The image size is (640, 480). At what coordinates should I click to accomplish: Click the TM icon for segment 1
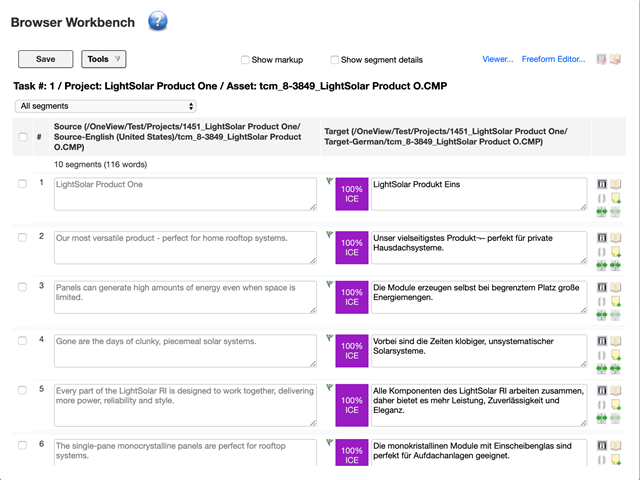tap(602, 184)
